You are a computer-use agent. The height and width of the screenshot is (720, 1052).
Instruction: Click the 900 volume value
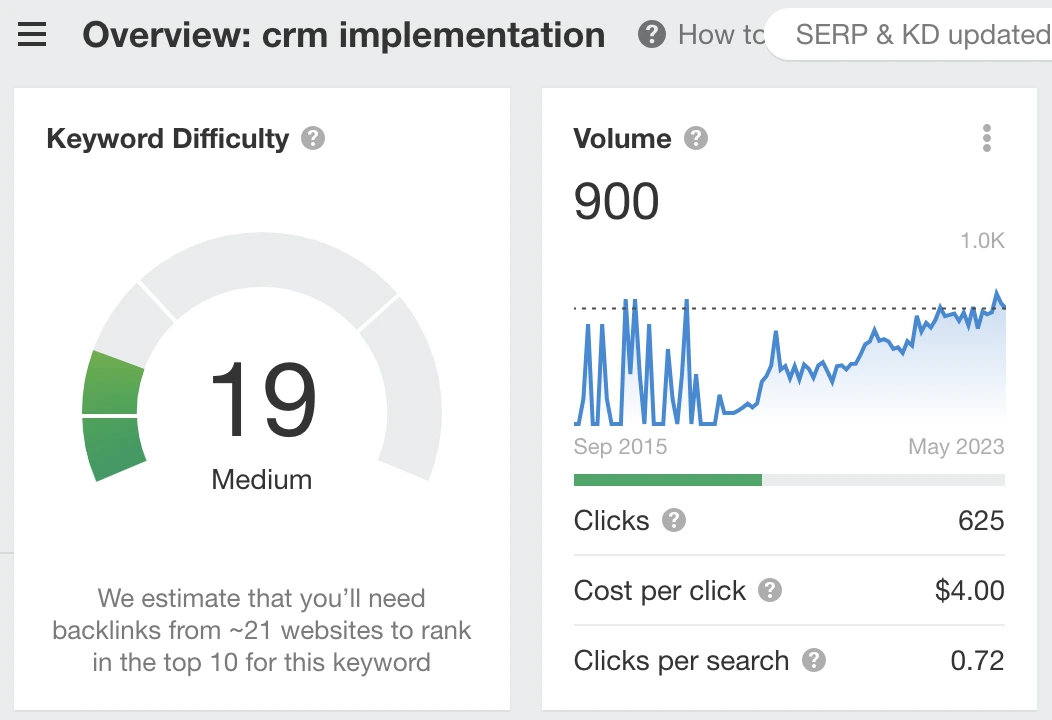[x=616, y=201]
